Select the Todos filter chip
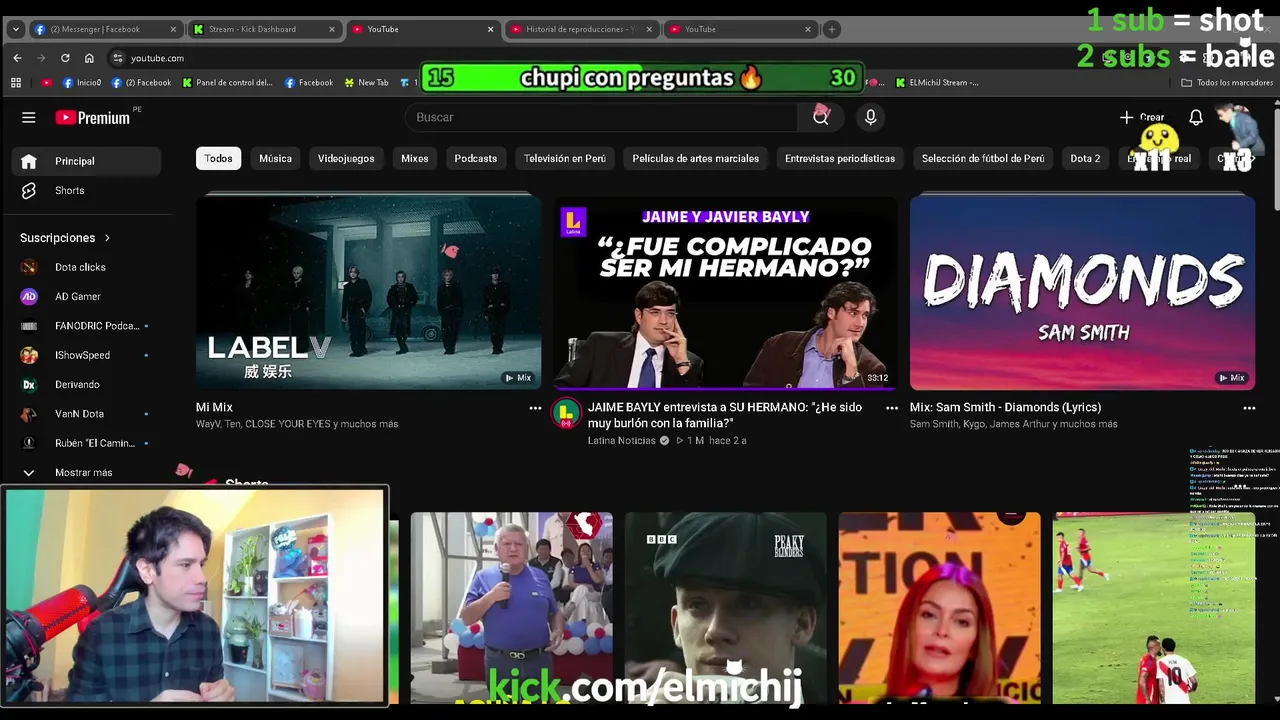This screenshot has height=720, width=1280. tap(218, 158)
